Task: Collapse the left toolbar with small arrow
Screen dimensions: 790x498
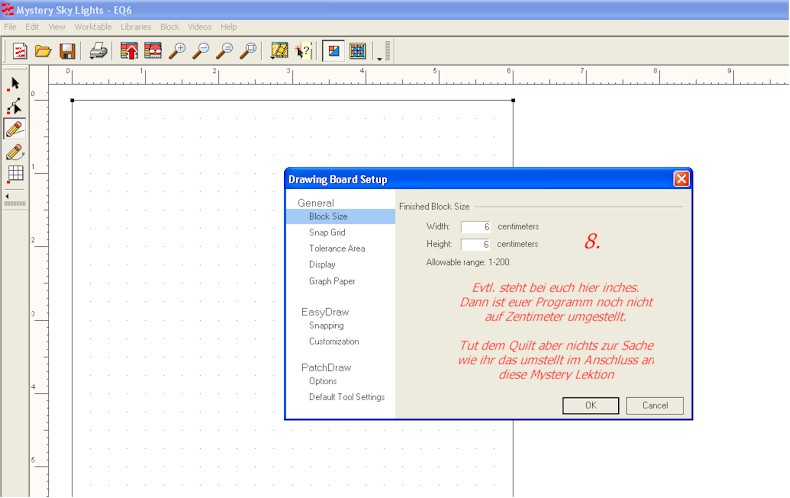Action: (7, 196)
